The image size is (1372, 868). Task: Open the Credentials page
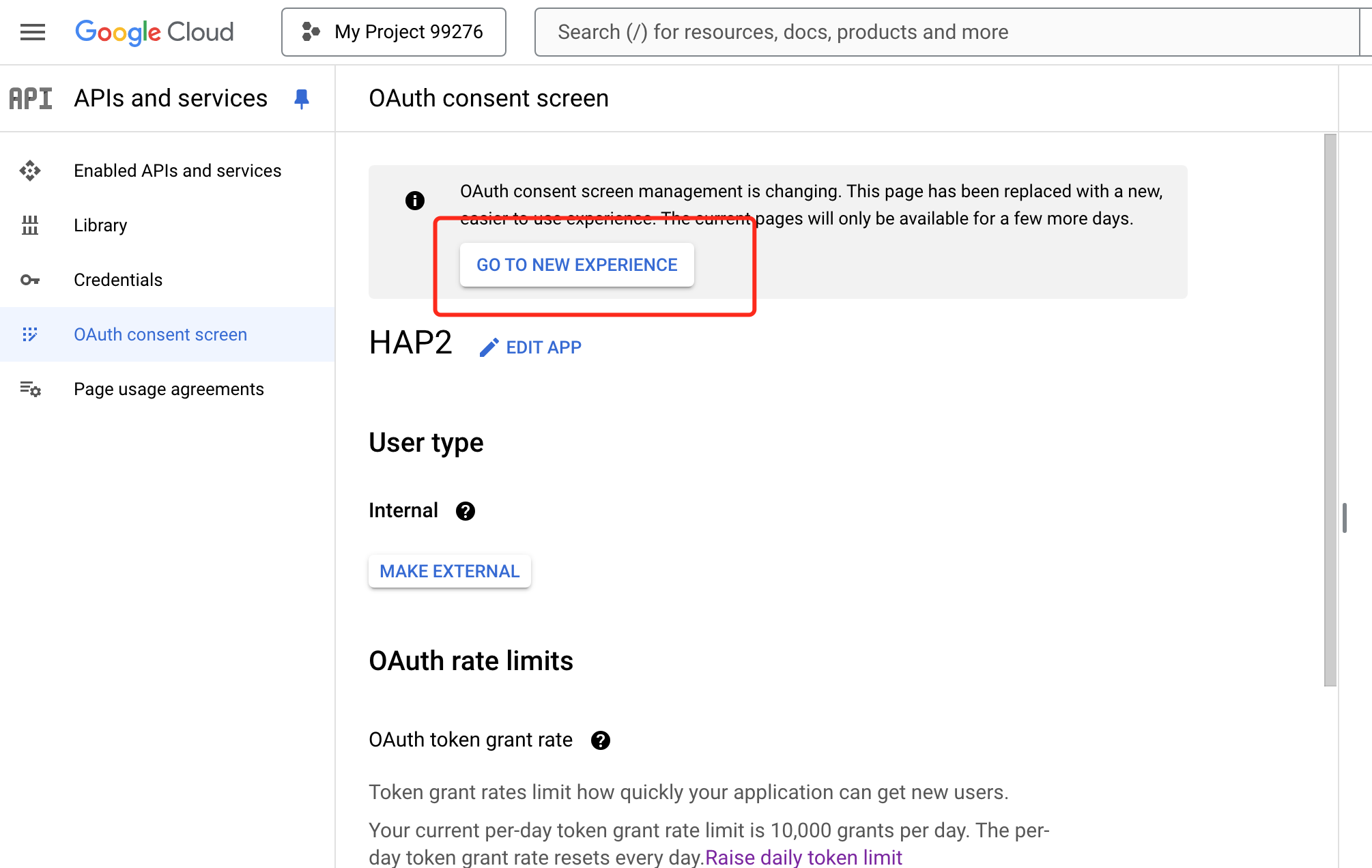click(167, 280)
